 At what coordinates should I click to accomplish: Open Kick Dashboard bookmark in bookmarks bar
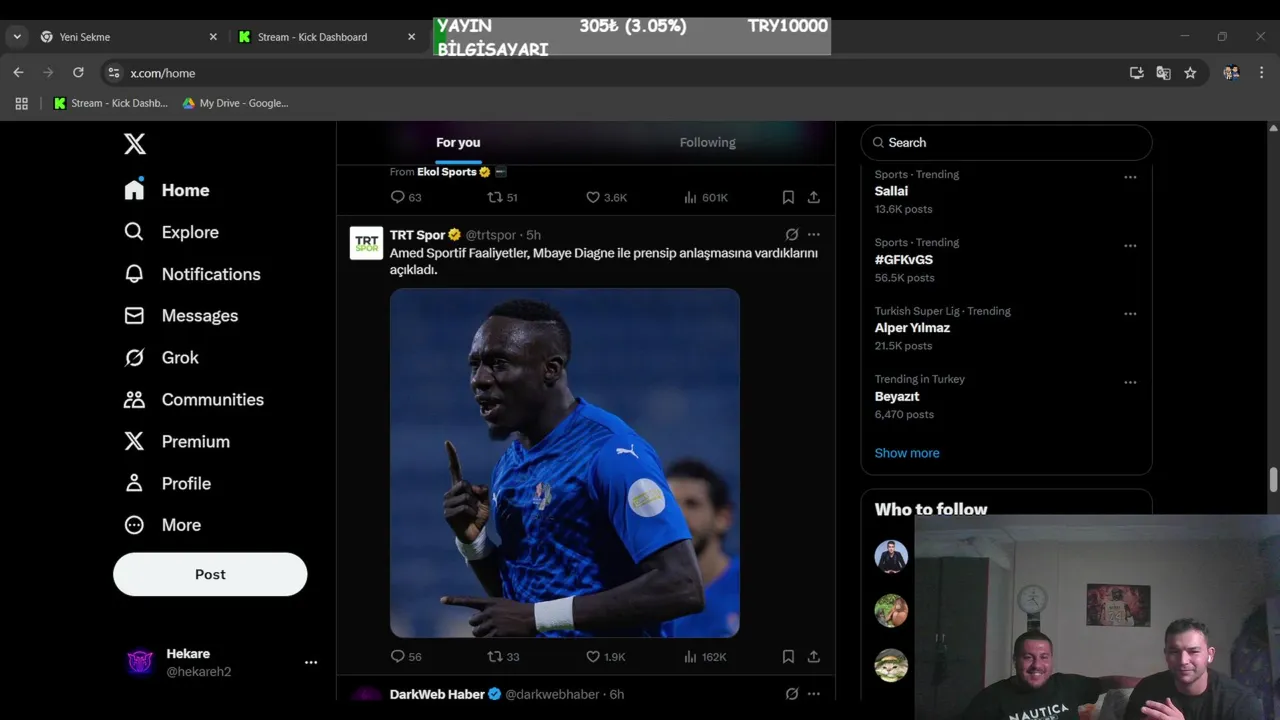[x=110, y=103]
